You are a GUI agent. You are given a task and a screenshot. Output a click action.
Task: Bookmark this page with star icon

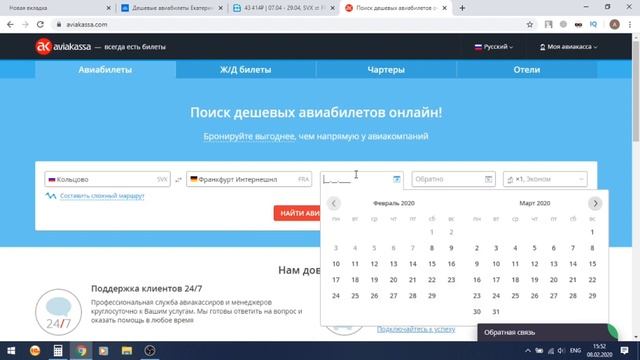(x=530, y=24)
